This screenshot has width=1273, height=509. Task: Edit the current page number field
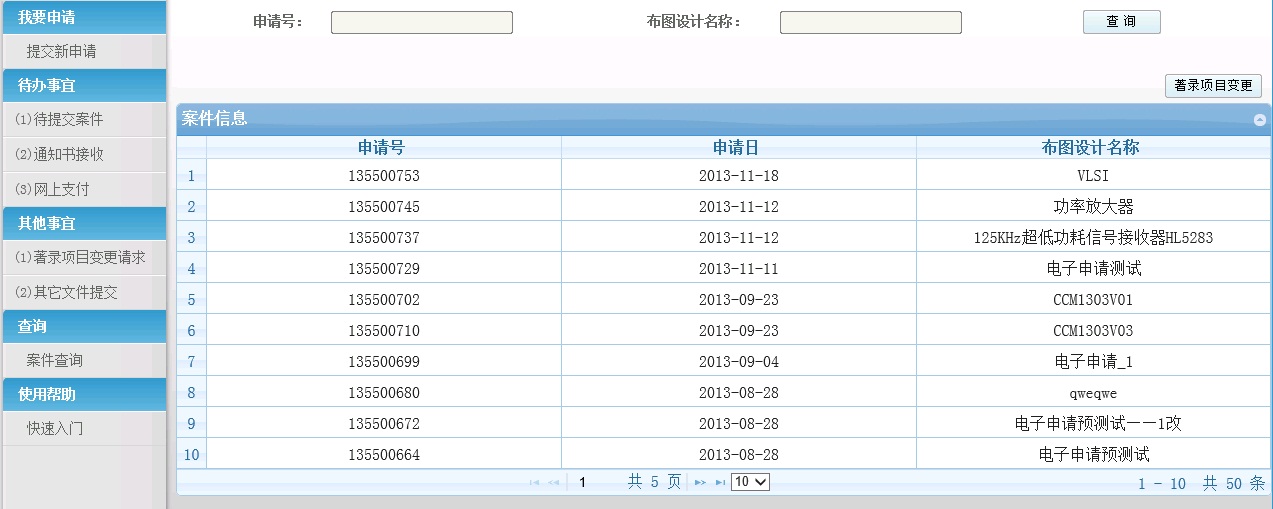click(590, 483)
